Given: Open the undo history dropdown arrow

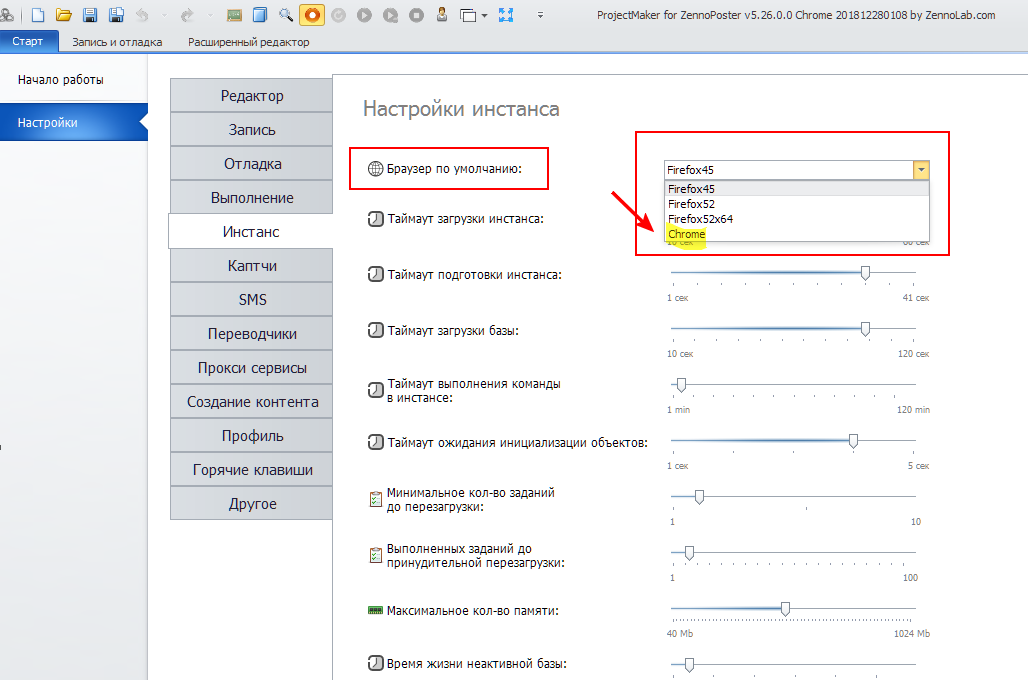Looking at the screenshot, I should click(164, 15).
